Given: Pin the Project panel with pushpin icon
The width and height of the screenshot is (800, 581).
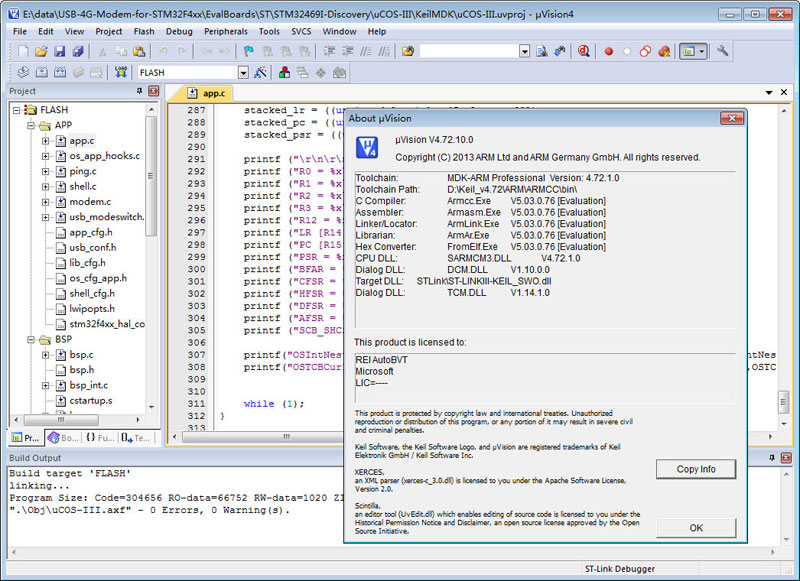Looking at the screenshot, I should click(139, 91).
